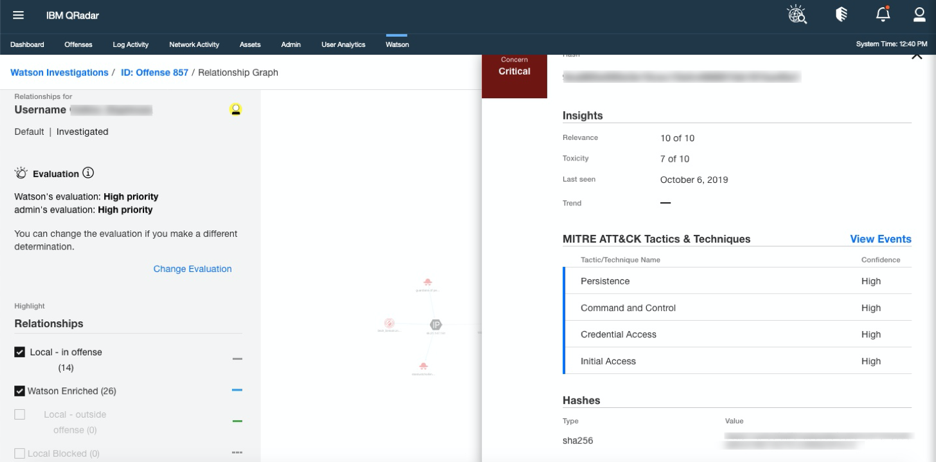Click ID: Offense 857 breadcrumb link
The width and height of the screenshot is (936, 462).
click(155, 72)
